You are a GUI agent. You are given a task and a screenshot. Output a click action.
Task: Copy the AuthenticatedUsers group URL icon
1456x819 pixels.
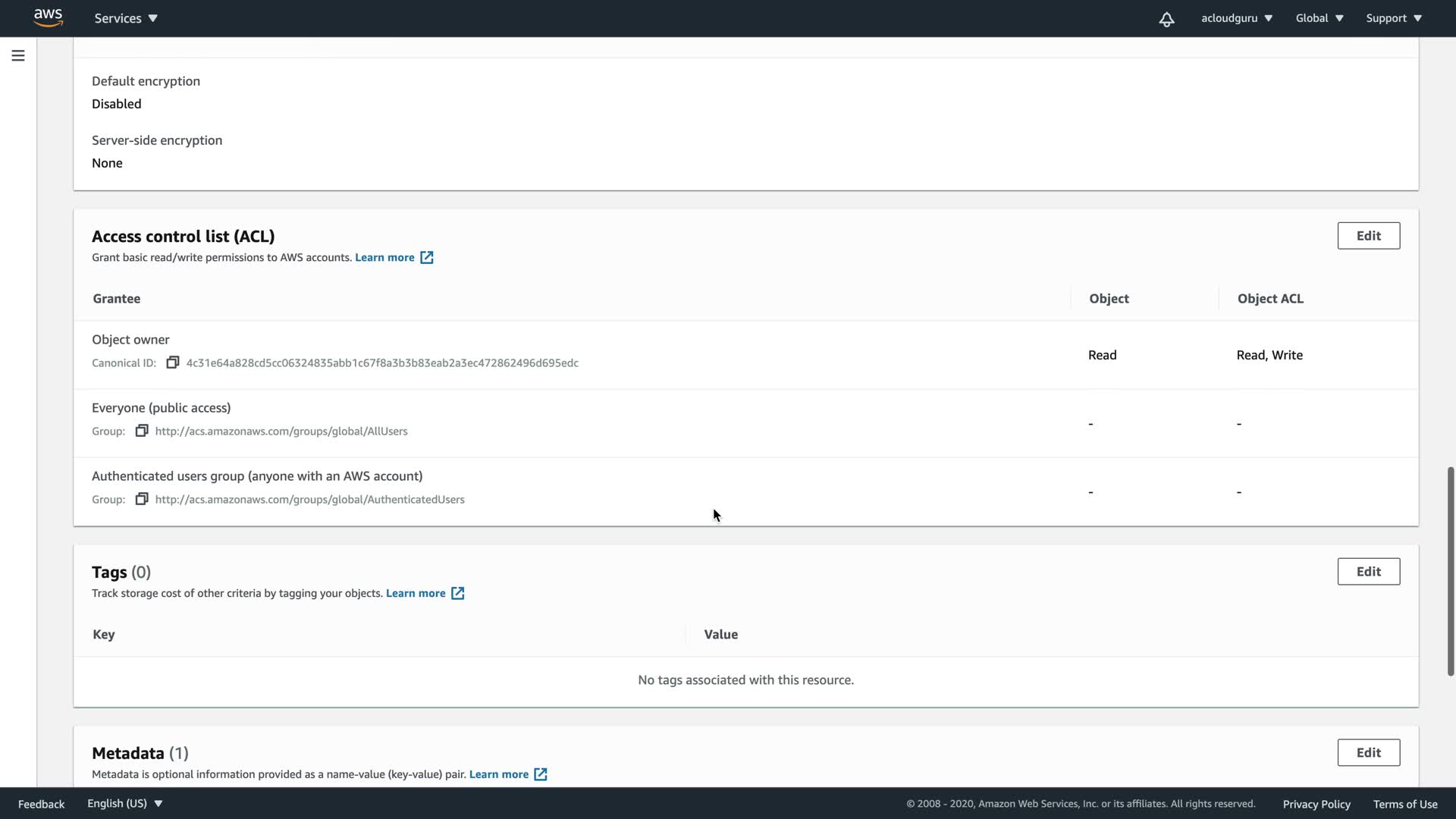pyautogui.click(x=141, y=499)
